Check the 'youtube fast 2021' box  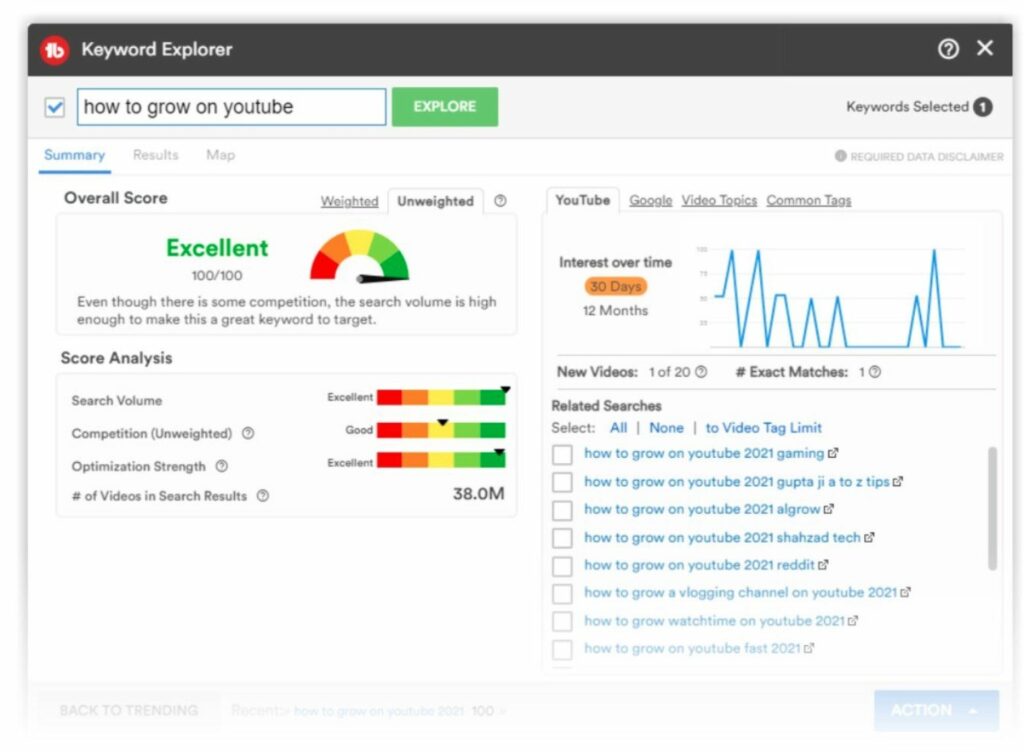(x=562, y=650)
